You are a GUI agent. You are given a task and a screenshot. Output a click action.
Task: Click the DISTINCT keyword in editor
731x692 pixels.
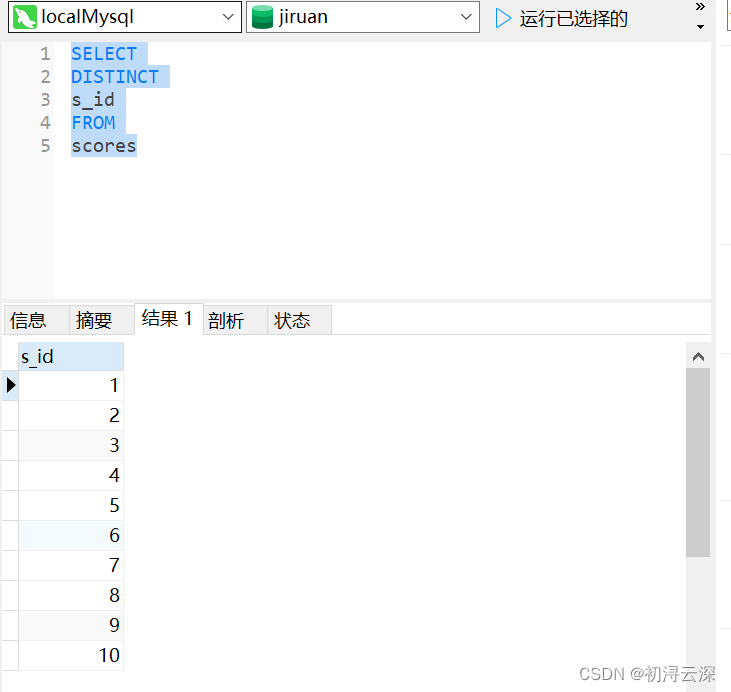[x=115, y=77]
